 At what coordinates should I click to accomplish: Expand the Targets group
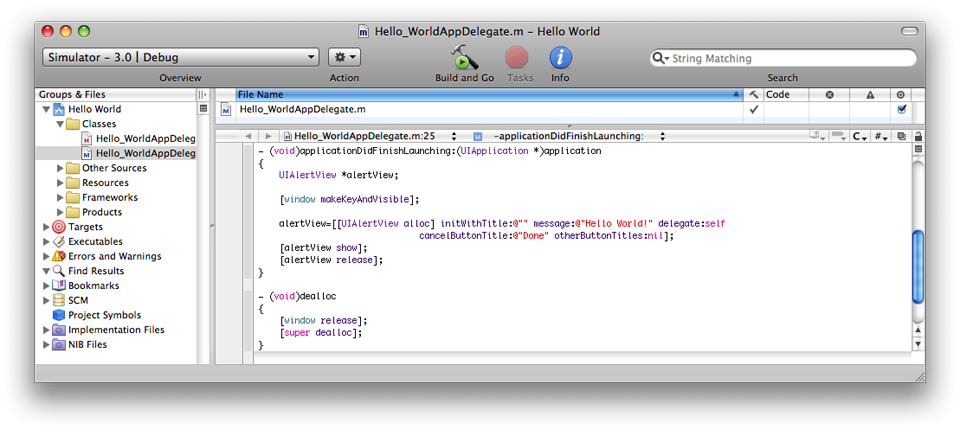tap(47, 227)
